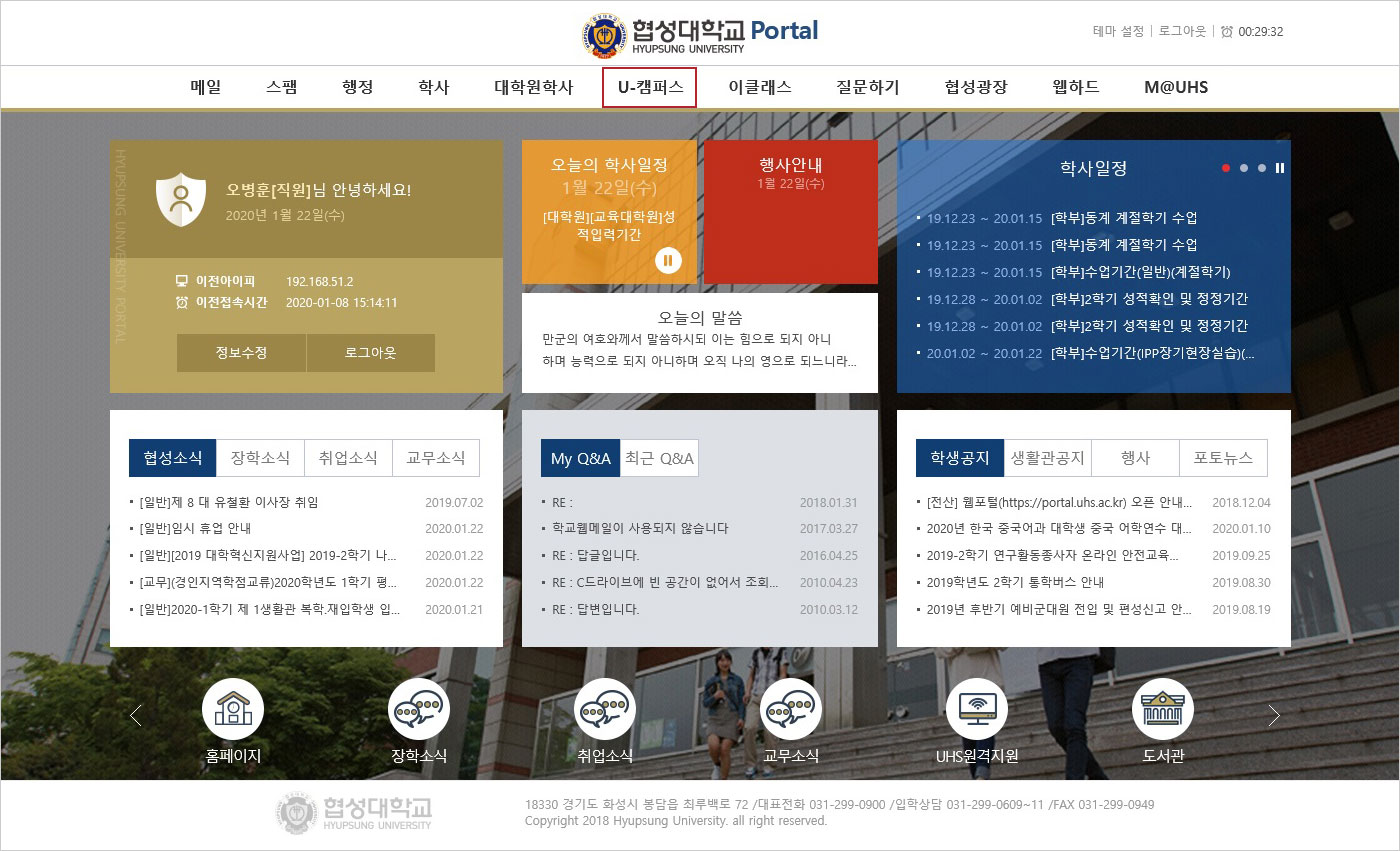Open Q&A 'RE : C드라이브에 빈 공간이 없어서'
1400x851 pixels.
pyautogui.click(x=665, y=583)
